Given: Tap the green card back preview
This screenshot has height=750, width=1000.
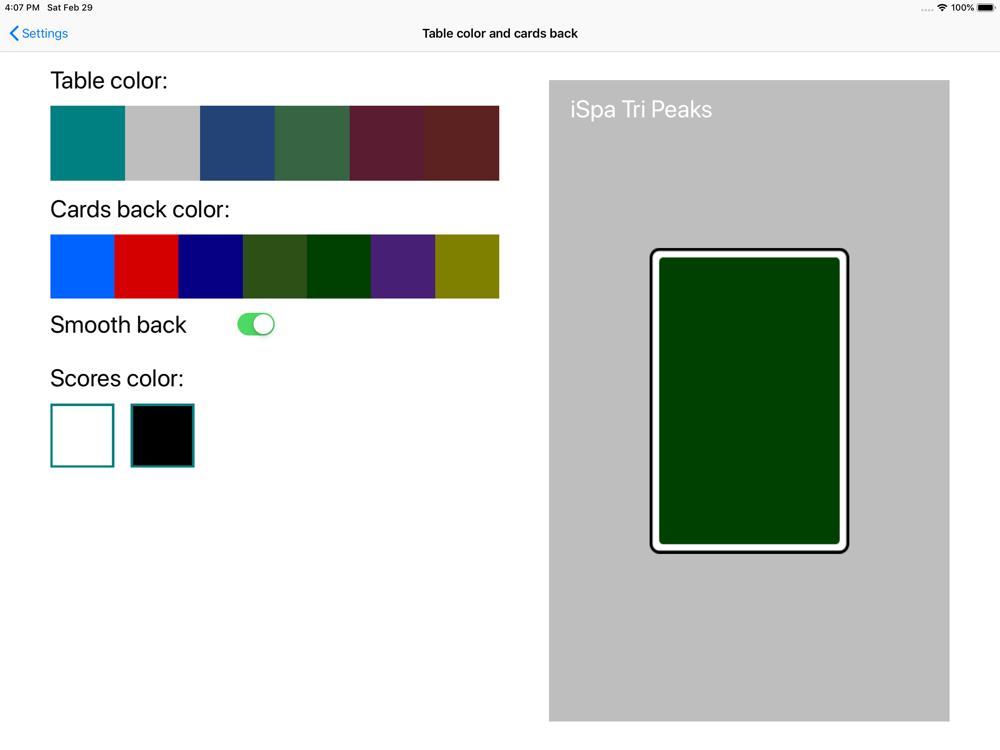Looking at the screenshot, I should click(x=749, y=401).
